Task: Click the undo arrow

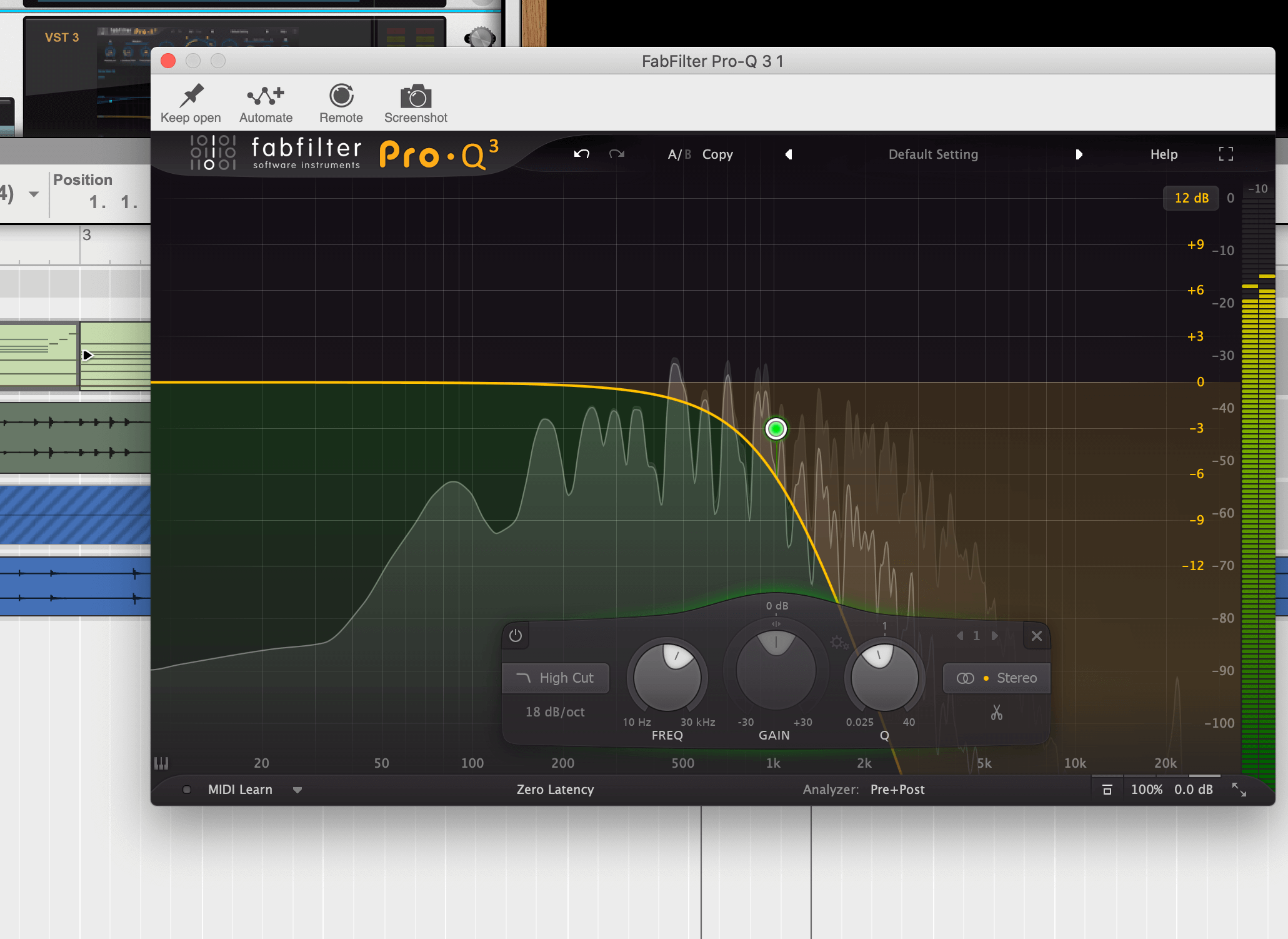Action: [x=582, y=154]
